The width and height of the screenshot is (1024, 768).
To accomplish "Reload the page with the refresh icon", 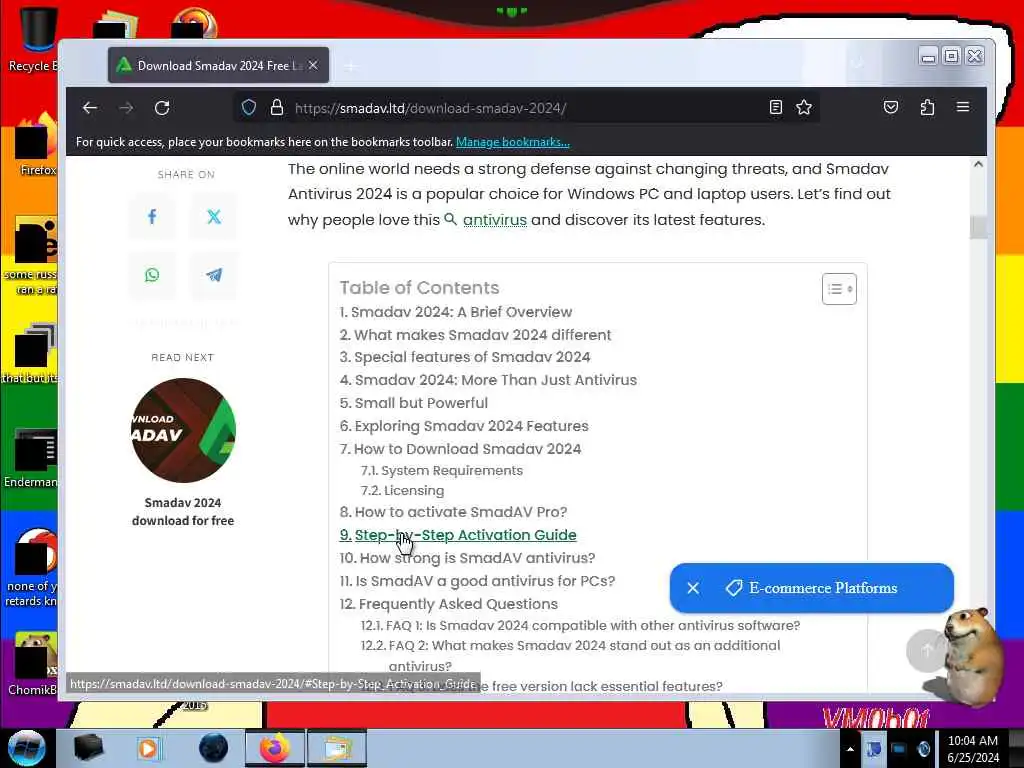I will pyautogui.click(x=162, y=108).
